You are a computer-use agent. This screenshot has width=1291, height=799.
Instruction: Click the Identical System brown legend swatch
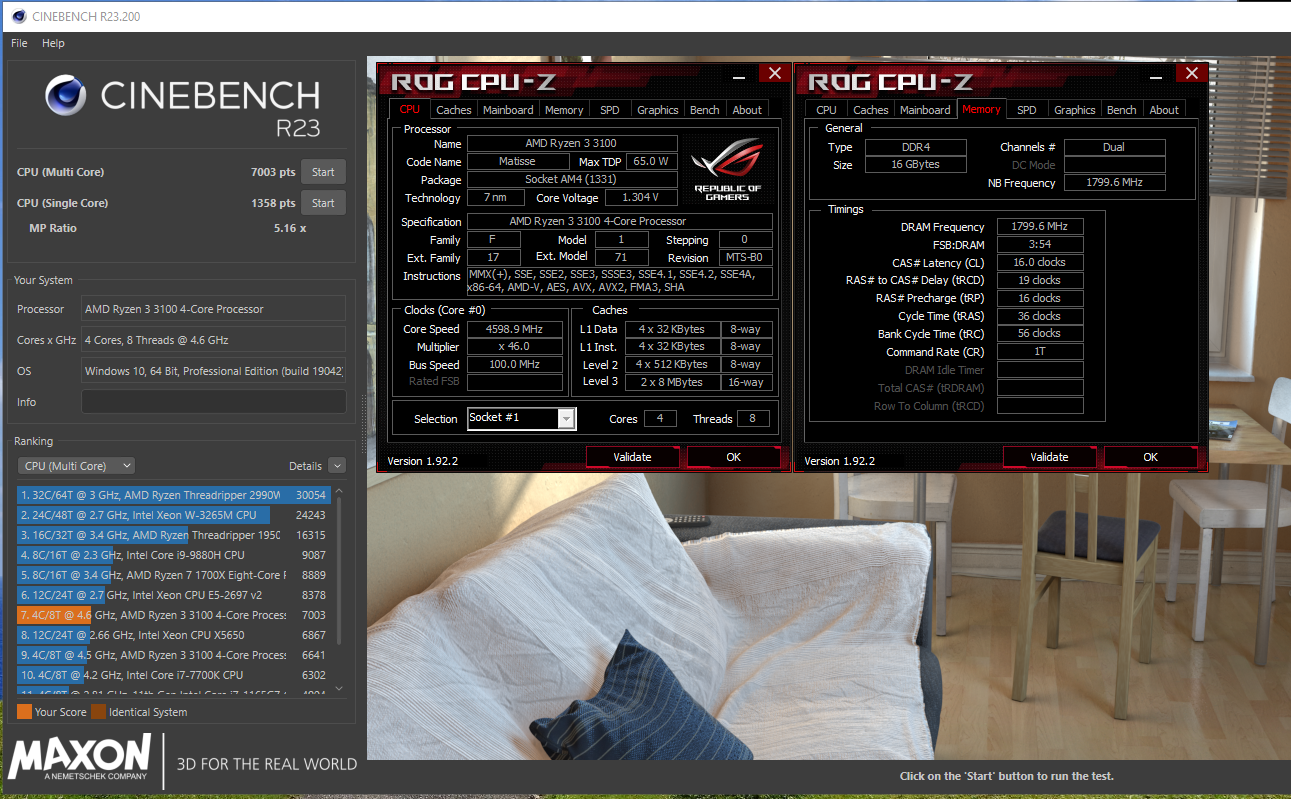pos(99,712)
